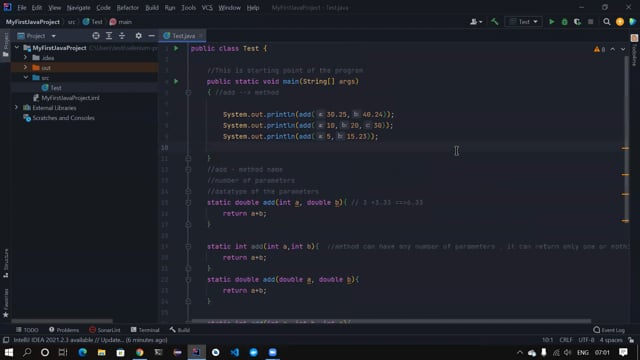
Task: Switch to the Terminal tool tab
Action: click(x=145, y=330)
